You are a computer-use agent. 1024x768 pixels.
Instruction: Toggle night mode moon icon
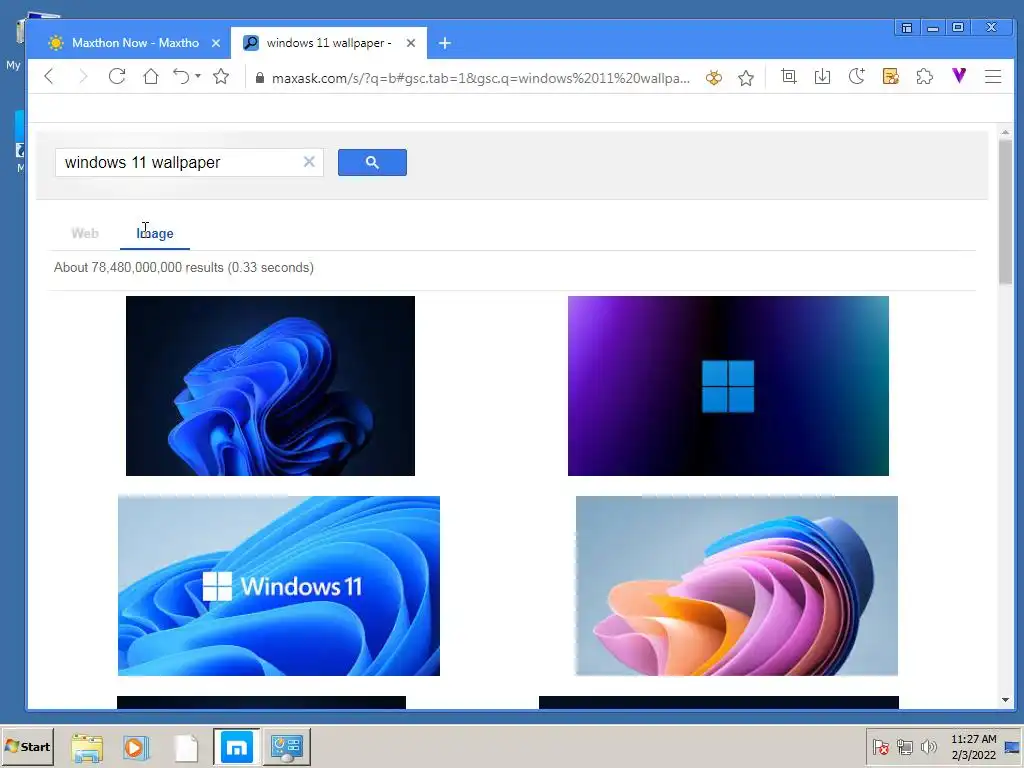(x=857, y=76)
